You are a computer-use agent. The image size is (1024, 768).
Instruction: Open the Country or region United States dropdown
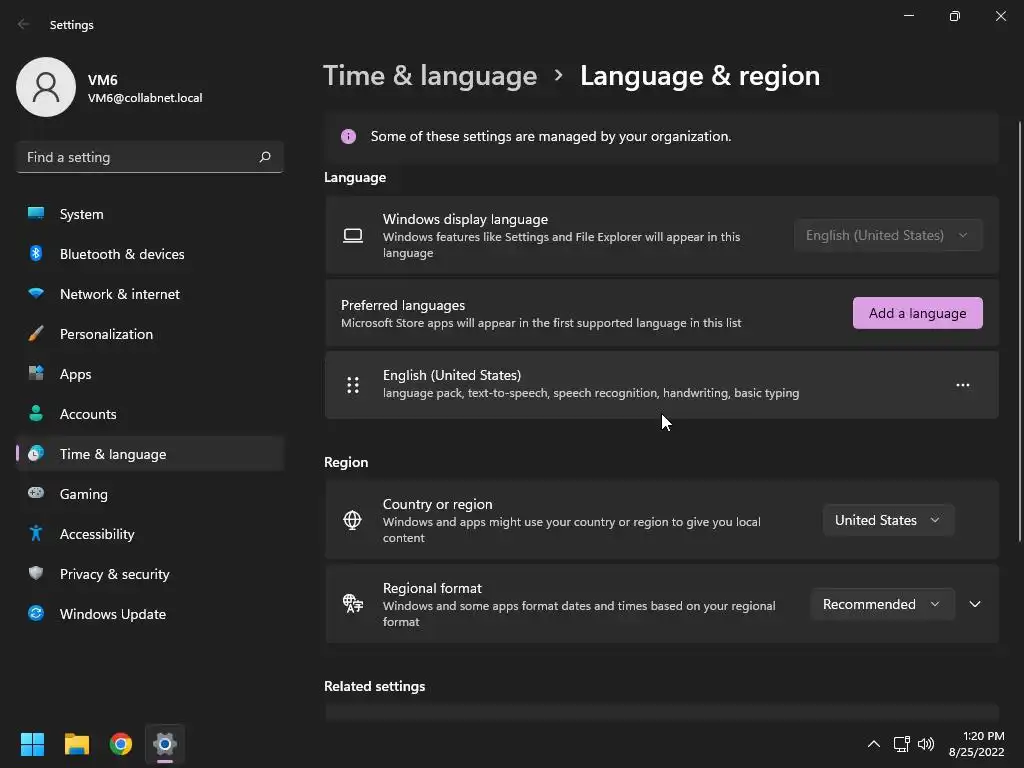tap(888, 520)
